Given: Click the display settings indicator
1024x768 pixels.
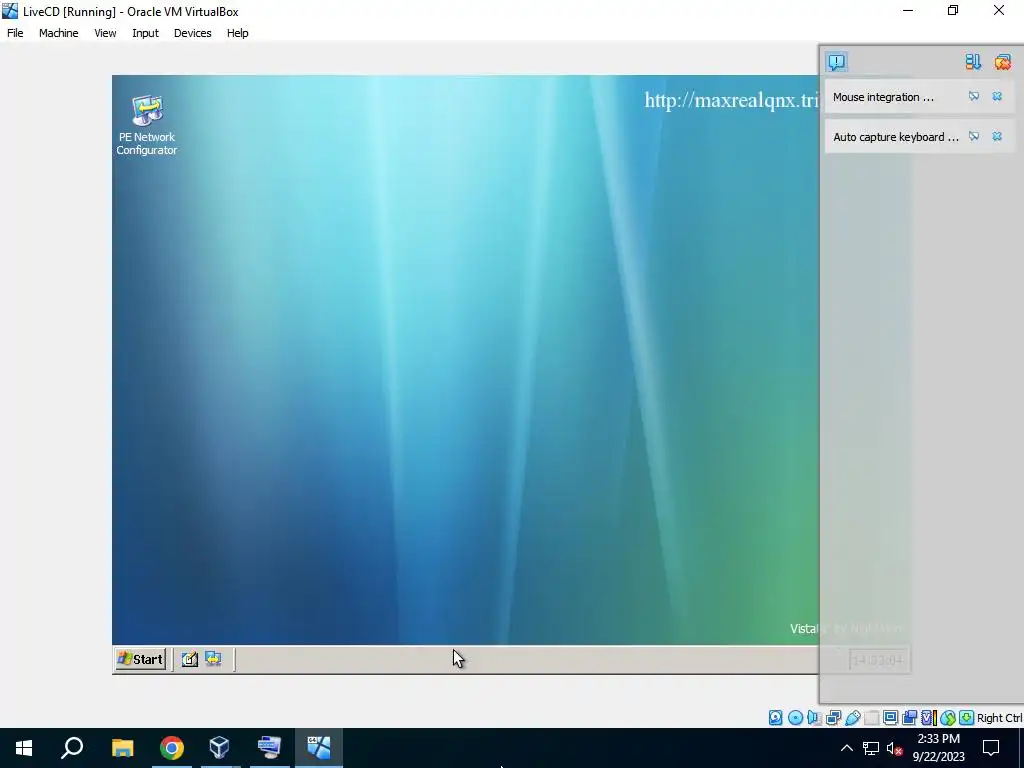Looking at the screenshot, I should coord(890,718).
